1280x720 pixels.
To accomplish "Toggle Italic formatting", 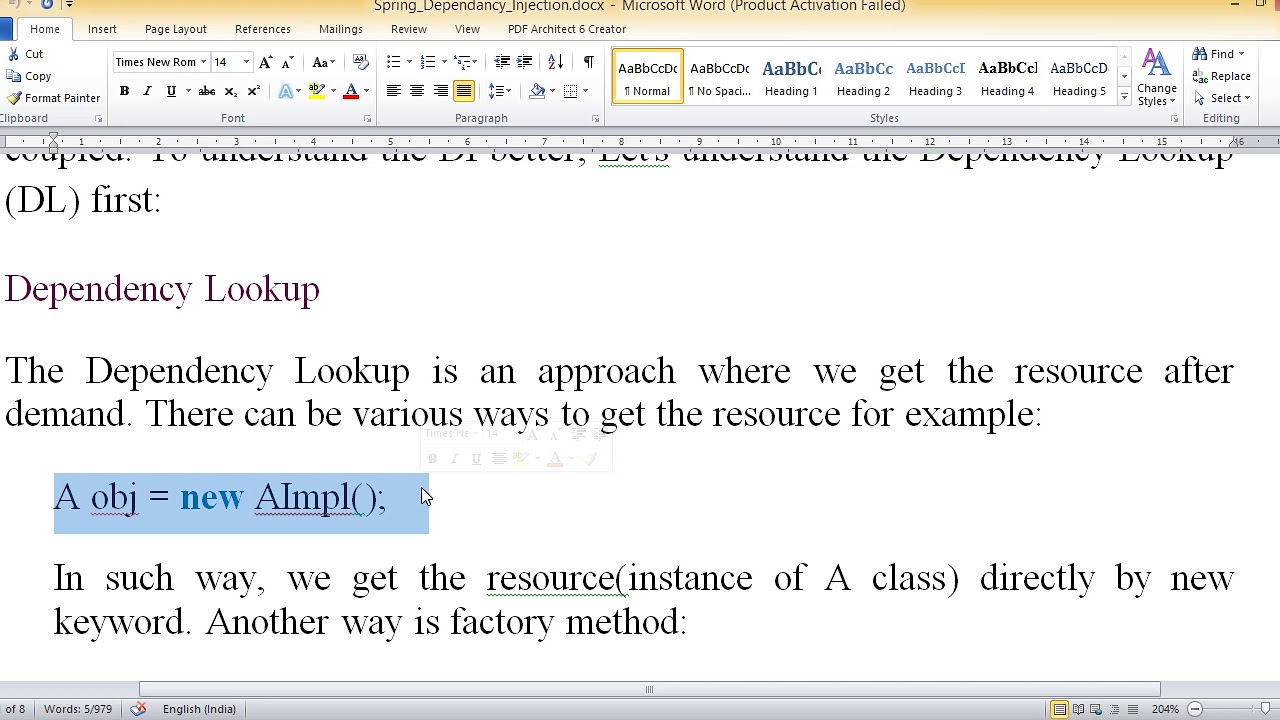I will click(147, 91).
